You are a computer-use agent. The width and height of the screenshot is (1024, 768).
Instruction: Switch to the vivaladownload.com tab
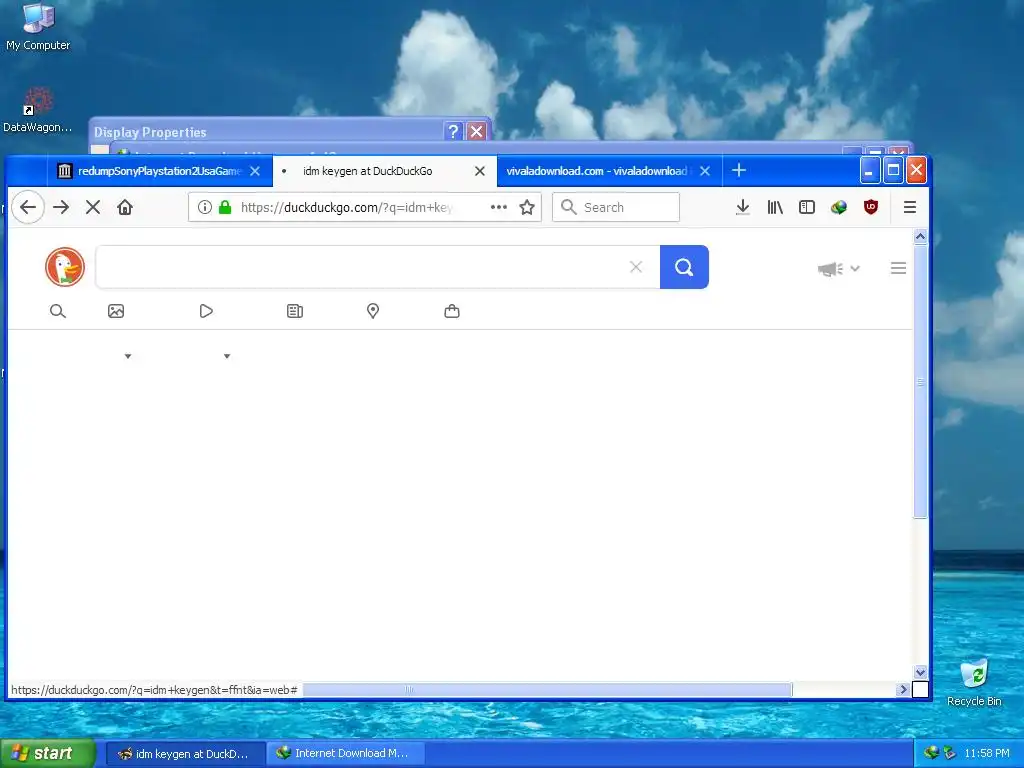pyautogui.click(x=596, y=171)
